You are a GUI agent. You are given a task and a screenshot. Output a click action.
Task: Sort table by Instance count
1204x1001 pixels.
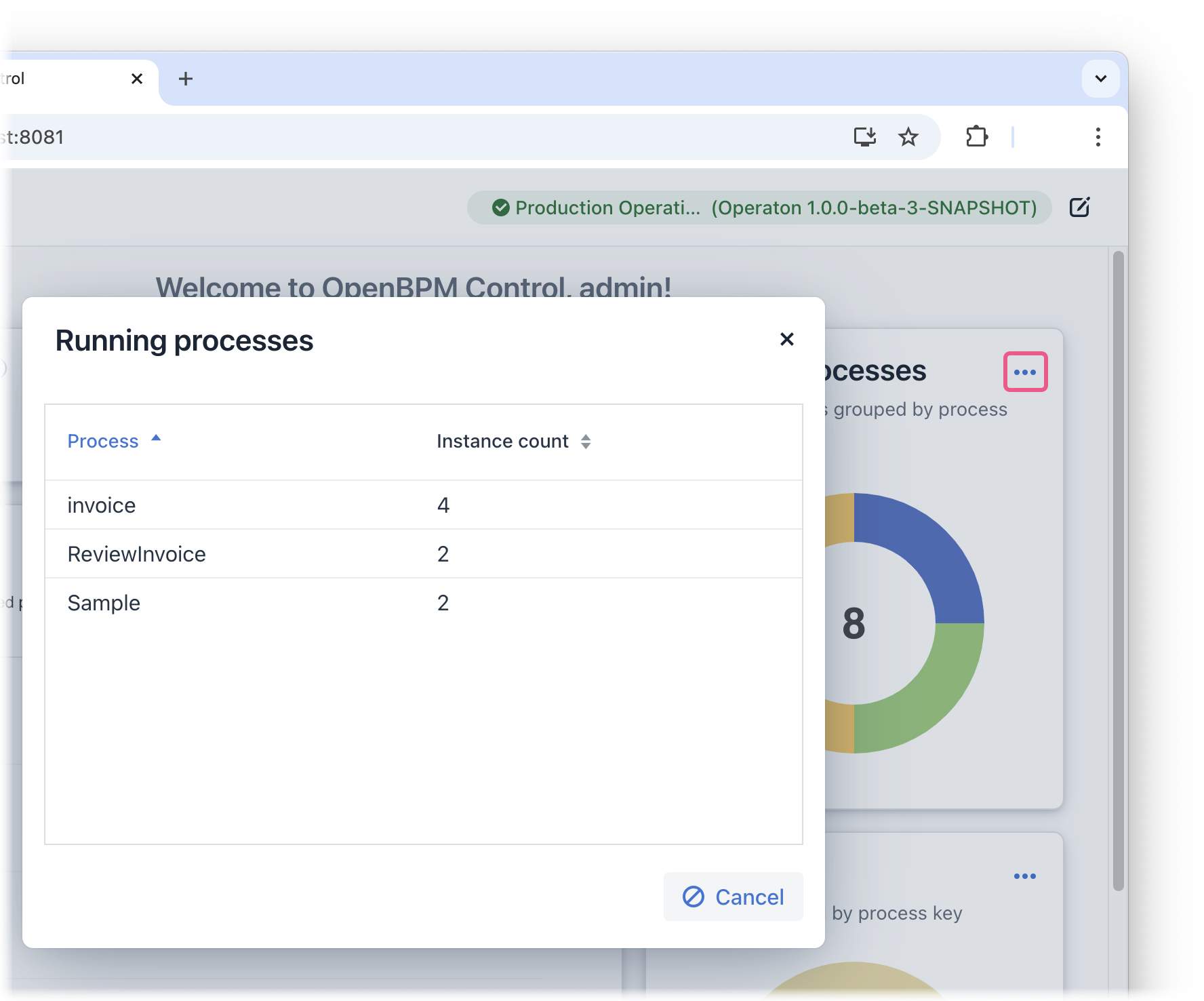[x=514, y=441]
